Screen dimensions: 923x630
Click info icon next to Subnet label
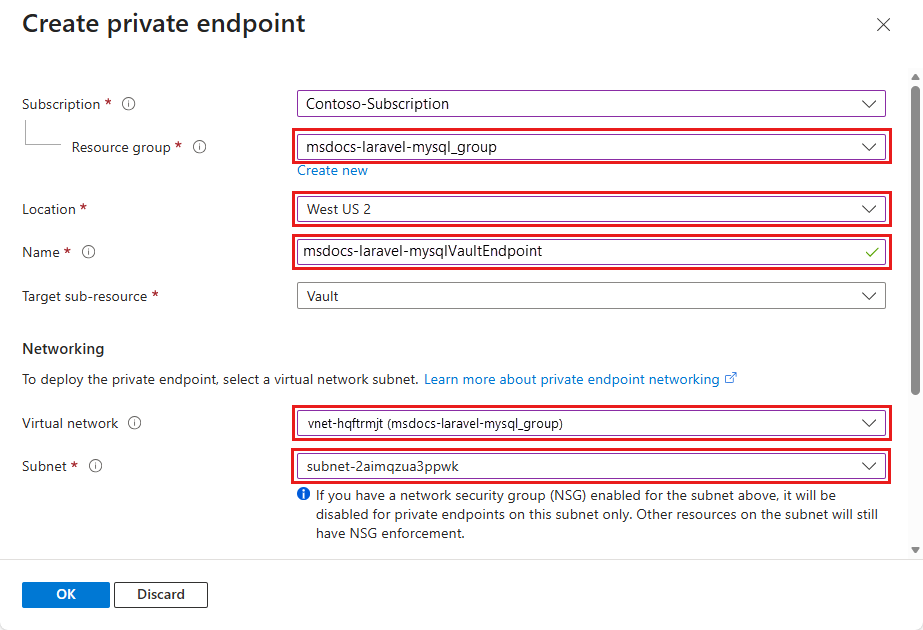tap(96, 466)
